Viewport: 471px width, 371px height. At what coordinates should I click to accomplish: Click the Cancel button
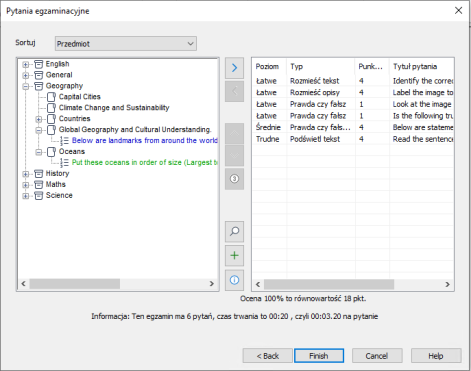point(377,356)
